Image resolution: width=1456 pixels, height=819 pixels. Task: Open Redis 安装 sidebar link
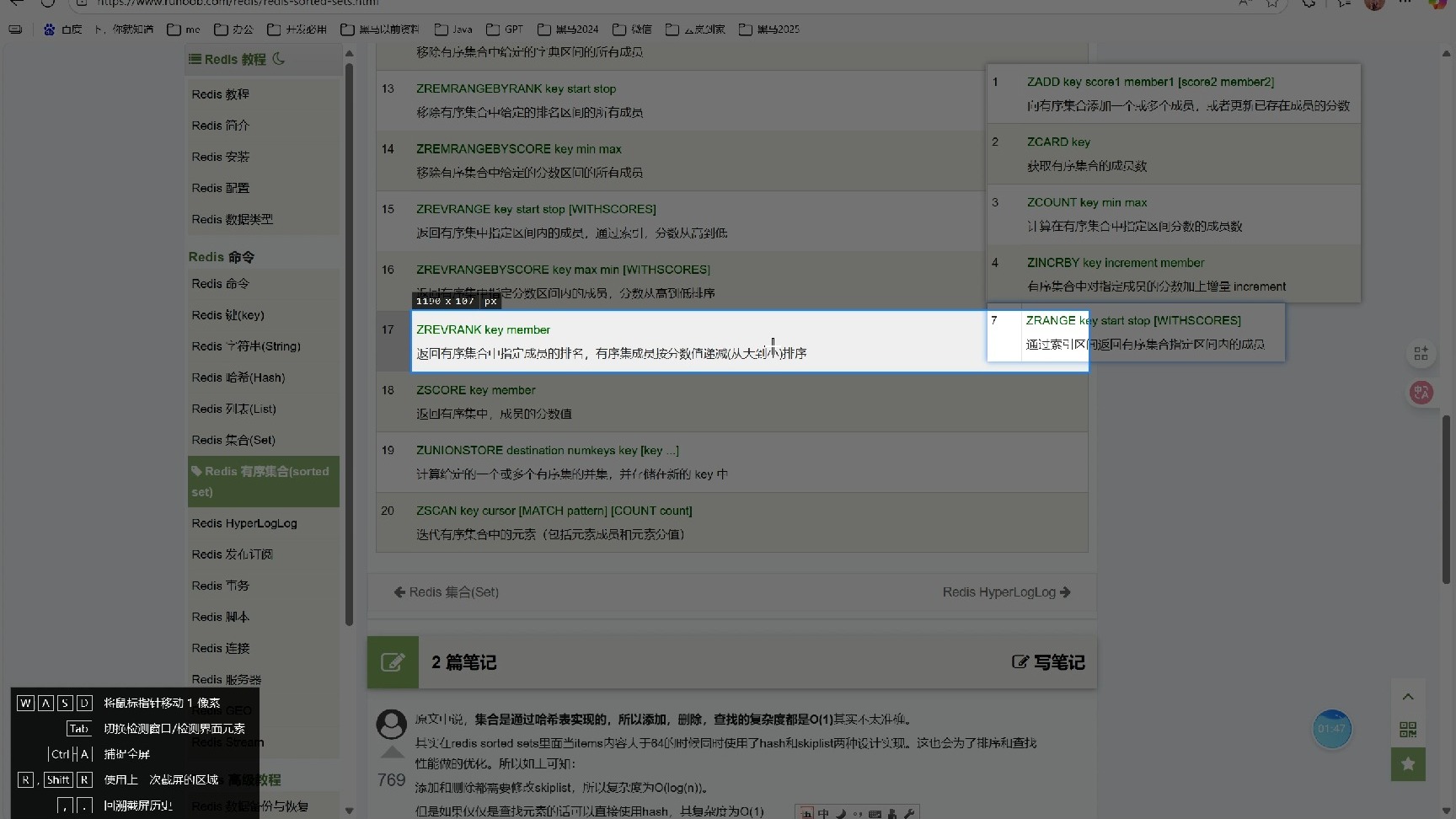point(220,157)
